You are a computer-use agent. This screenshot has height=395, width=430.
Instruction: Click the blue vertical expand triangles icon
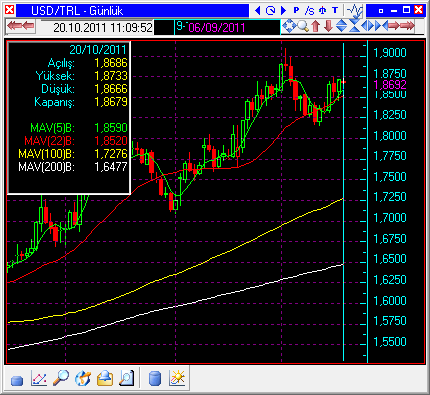341,26
